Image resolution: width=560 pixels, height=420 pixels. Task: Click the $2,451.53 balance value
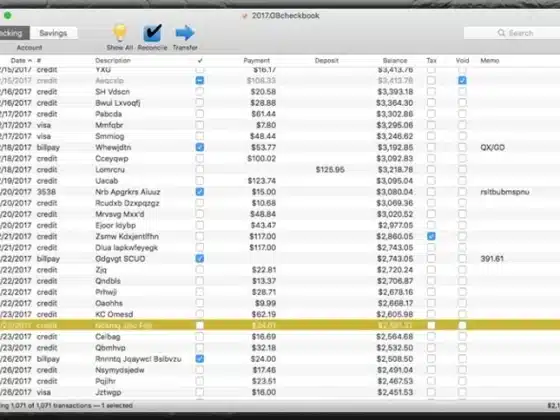(x=395, y=392)
